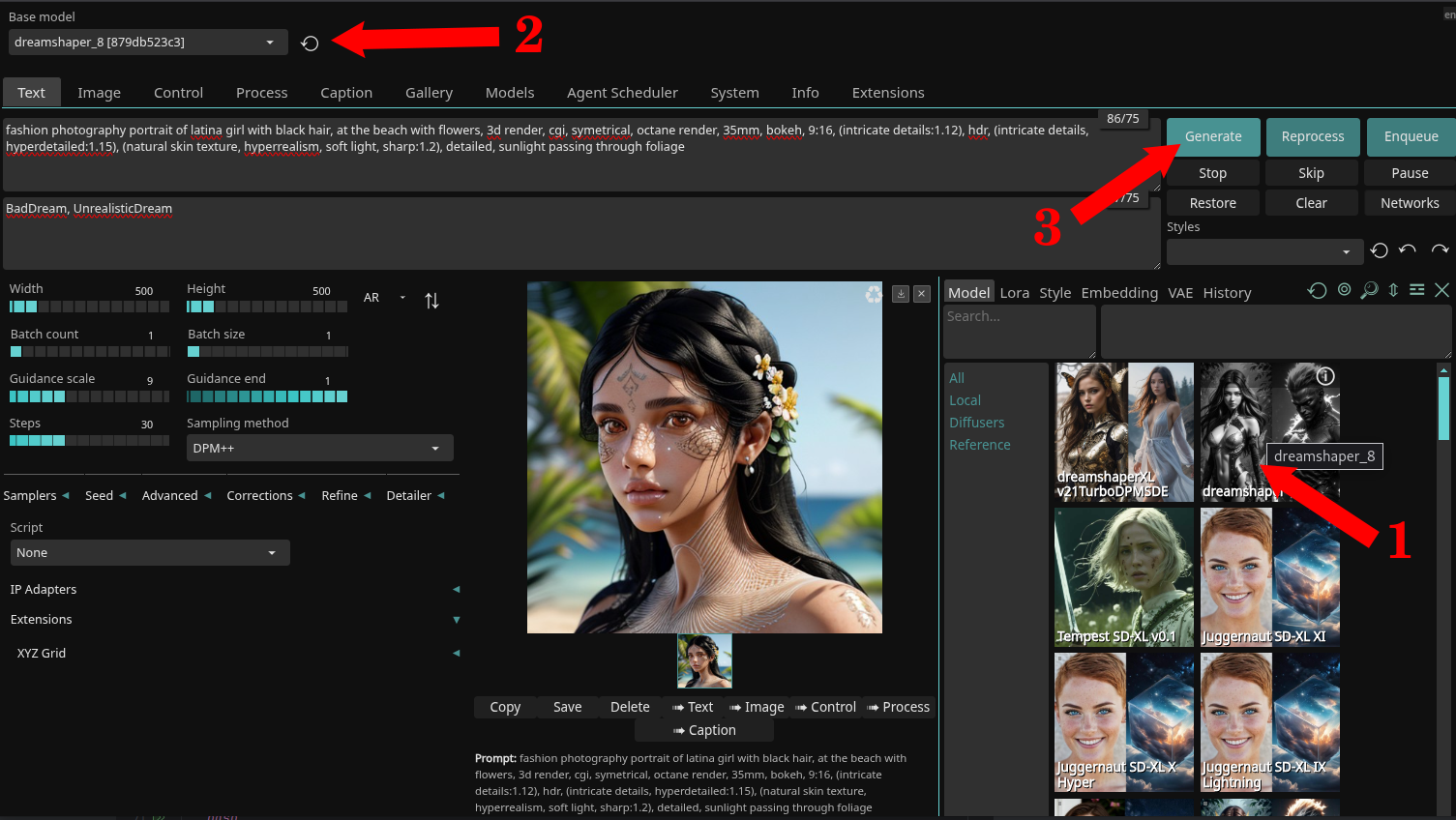Swap width and height with the arrows icon
This screenshot has width=1456, height=820.
[x=431, y=300]
